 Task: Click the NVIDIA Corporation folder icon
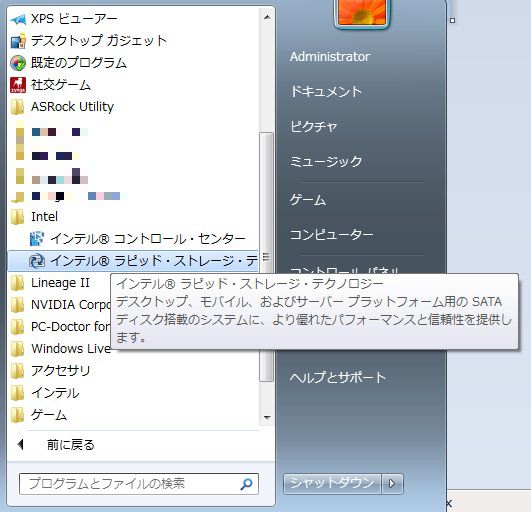(18, 305)
